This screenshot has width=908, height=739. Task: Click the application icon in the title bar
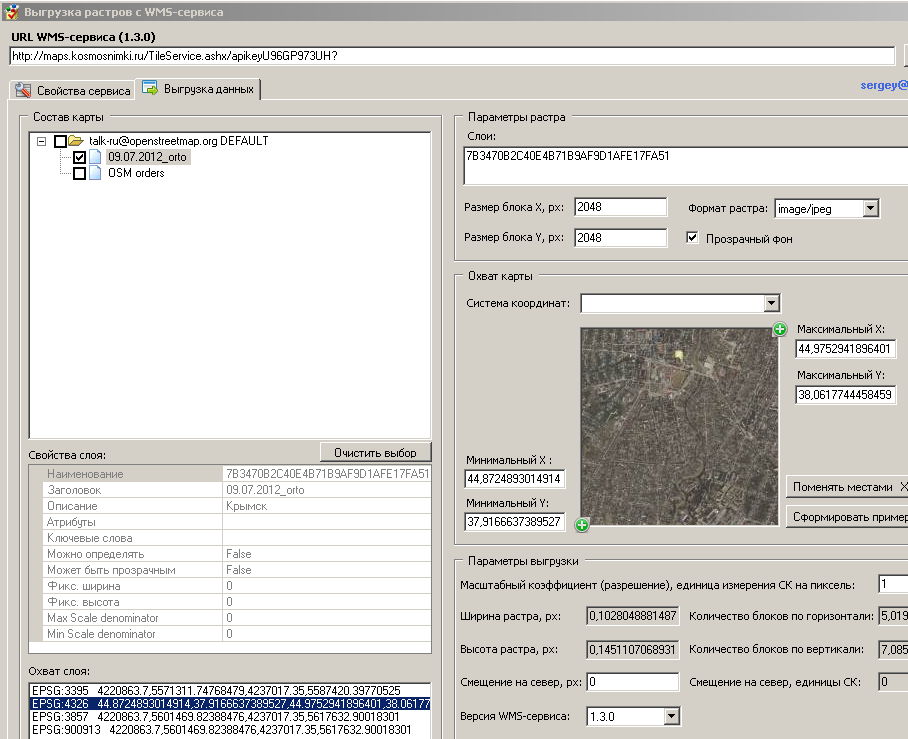click(x=10, y=12)
